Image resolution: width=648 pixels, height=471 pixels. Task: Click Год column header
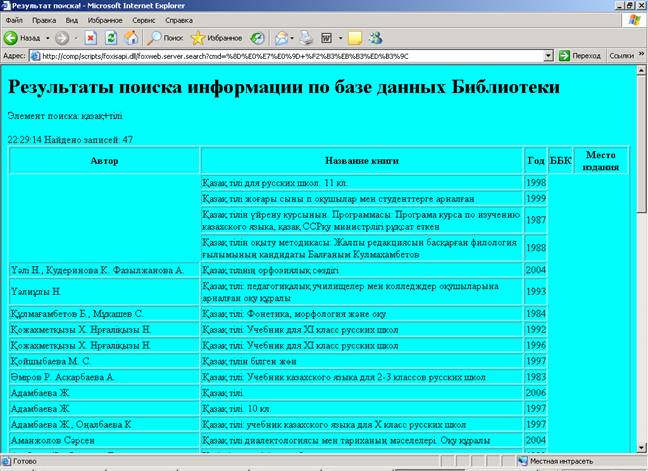click(x=536, y=161)
